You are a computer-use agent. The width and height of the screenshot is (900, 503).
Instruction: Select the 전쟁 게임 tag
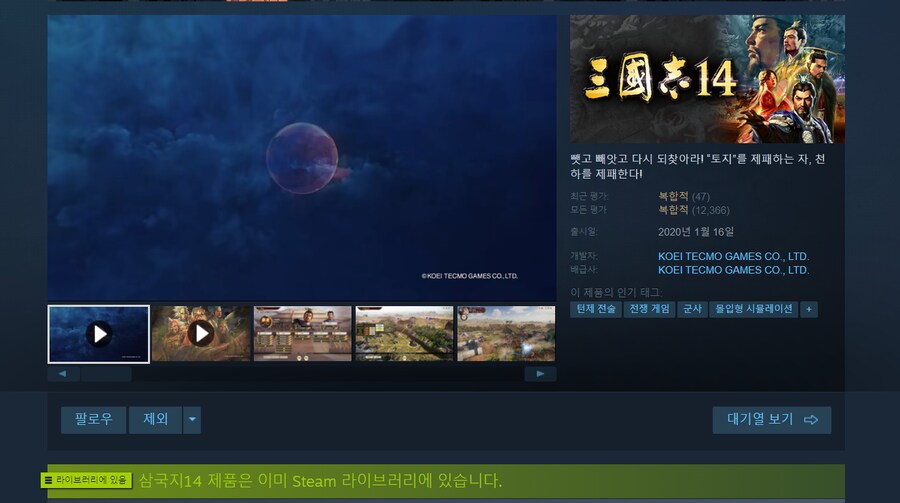coord(649,309)
